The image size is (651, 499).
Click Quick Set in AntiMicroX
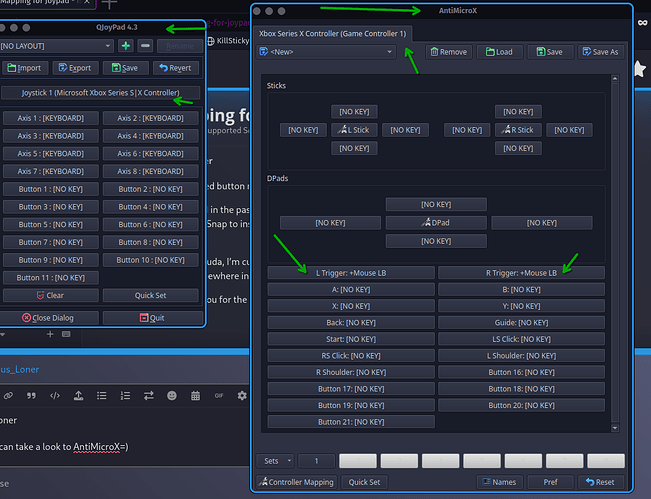point(364,482)
